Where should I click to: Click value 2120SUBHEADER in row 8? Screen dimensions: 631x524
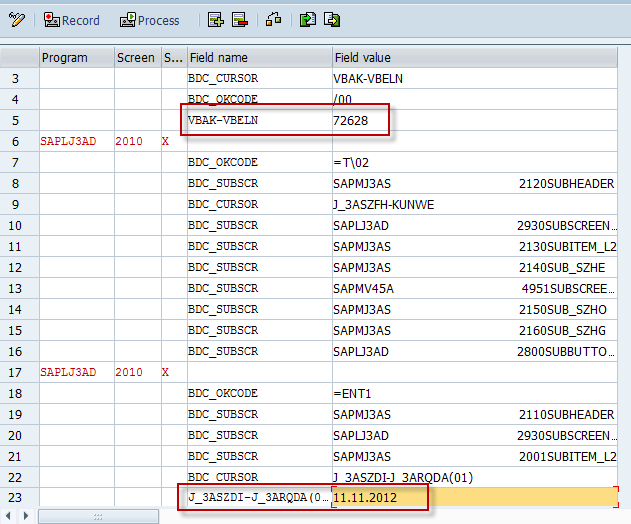point(566,184)
